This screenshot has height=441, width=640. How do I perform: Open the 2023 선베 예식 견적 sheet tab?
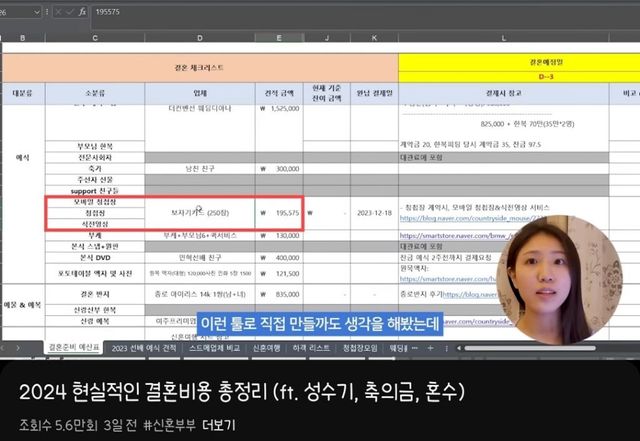tap(147, 348)
